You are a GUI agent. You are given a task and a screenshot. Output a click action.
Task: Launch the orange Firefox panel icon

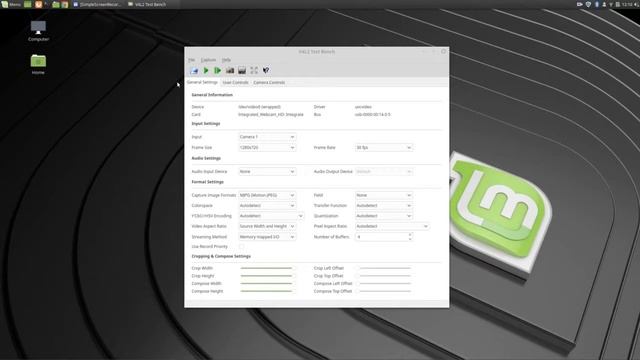pos(38,4)
